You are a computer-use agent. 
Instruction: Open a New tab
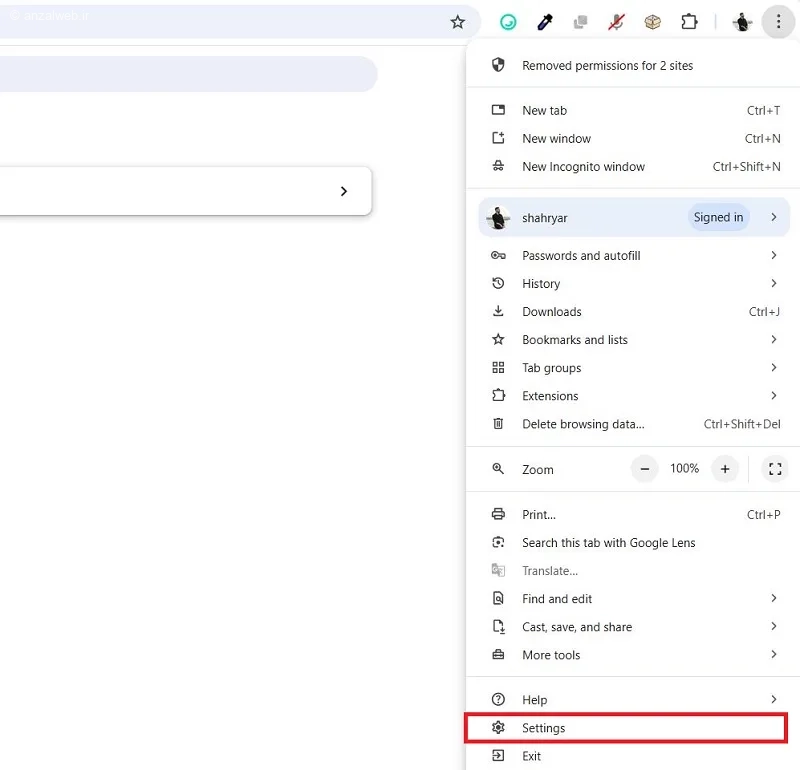(633, 110)
